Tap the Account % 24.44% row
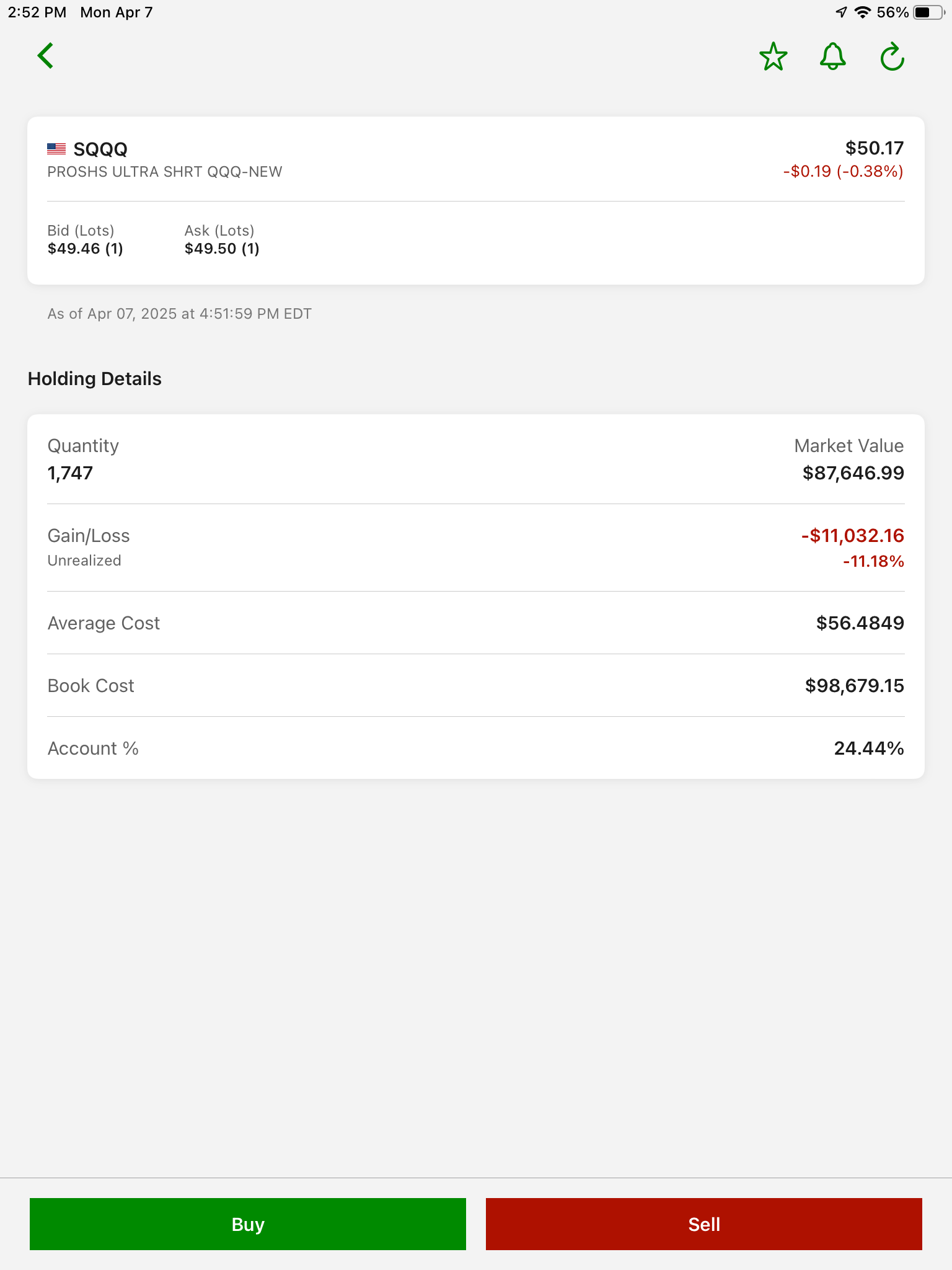 pos(476,748)
